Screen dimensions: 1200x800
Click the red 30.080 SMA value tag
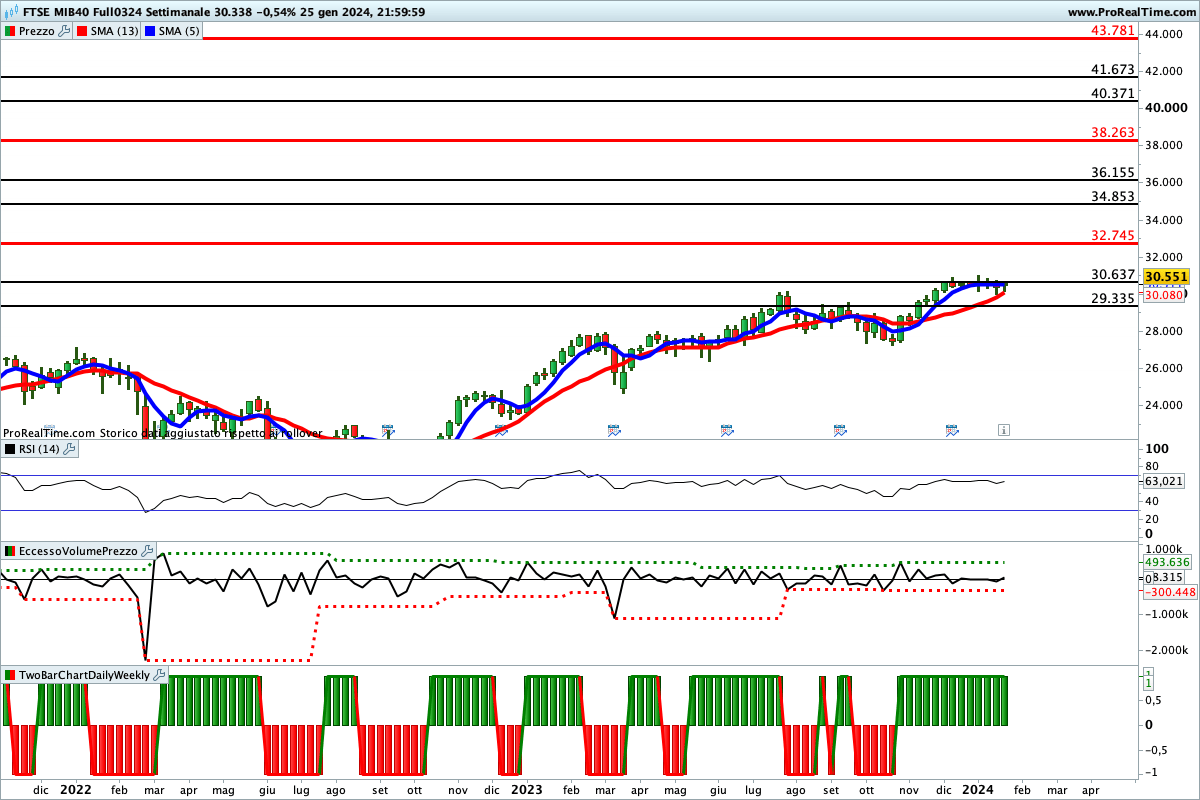[1164, 295]
